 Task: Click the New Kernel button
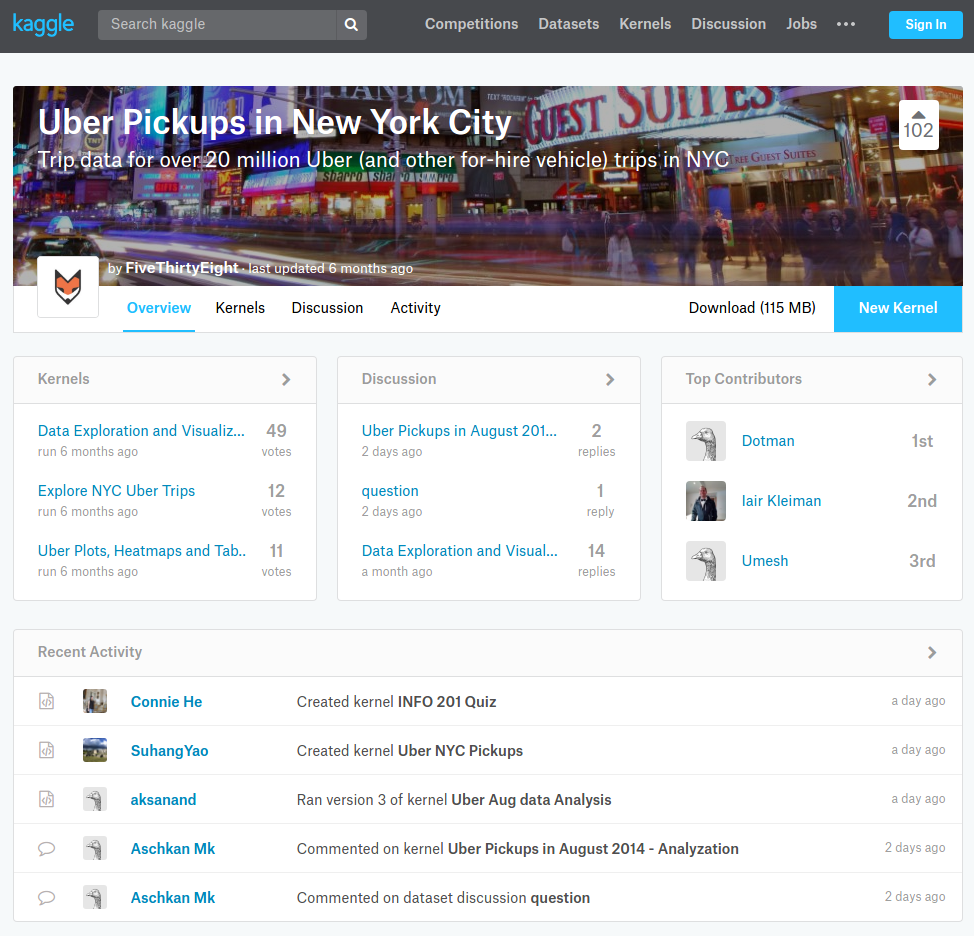coord(898,309)
